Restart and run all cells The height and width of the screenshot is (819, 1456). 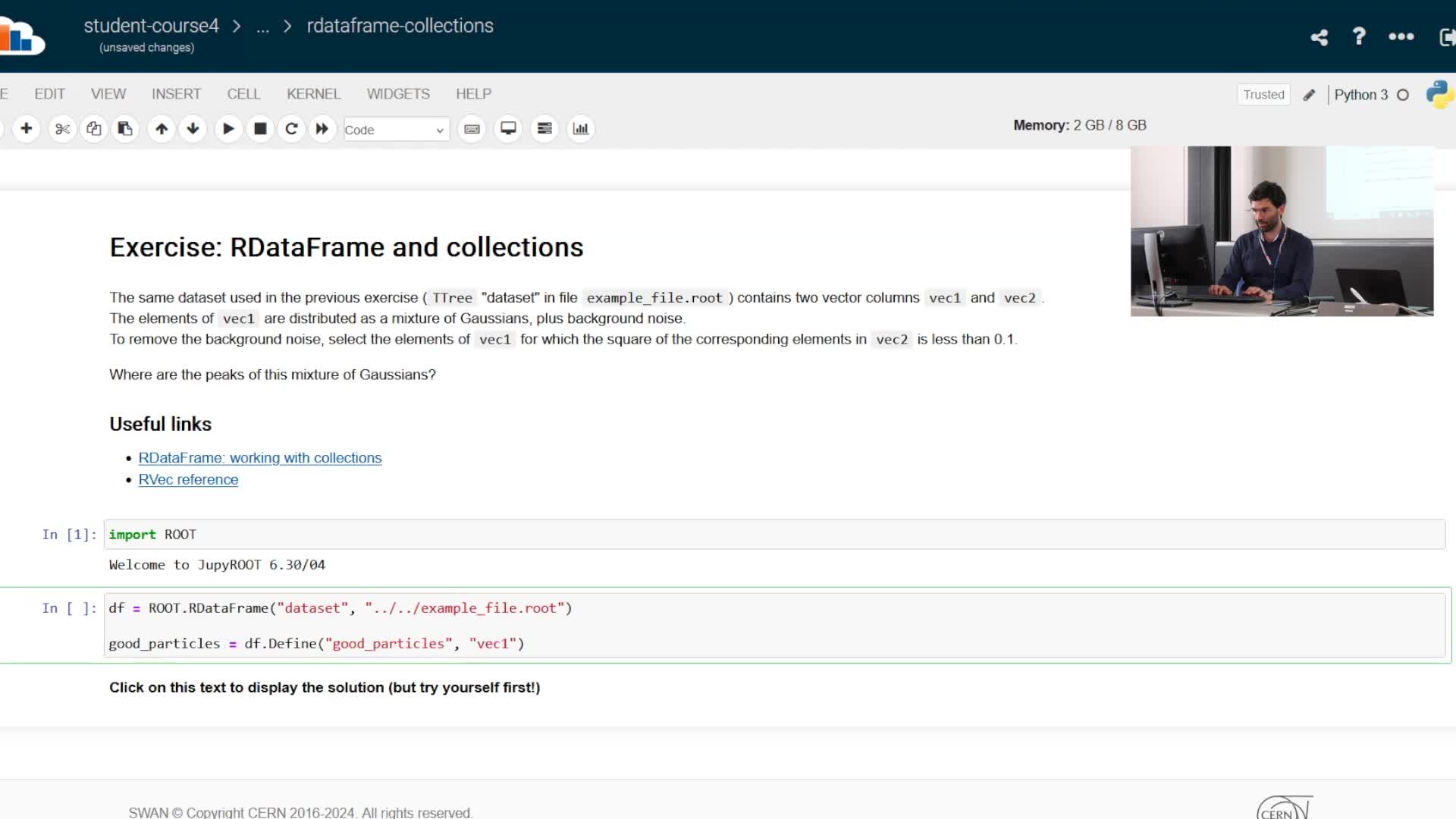[x=322, y=129]
